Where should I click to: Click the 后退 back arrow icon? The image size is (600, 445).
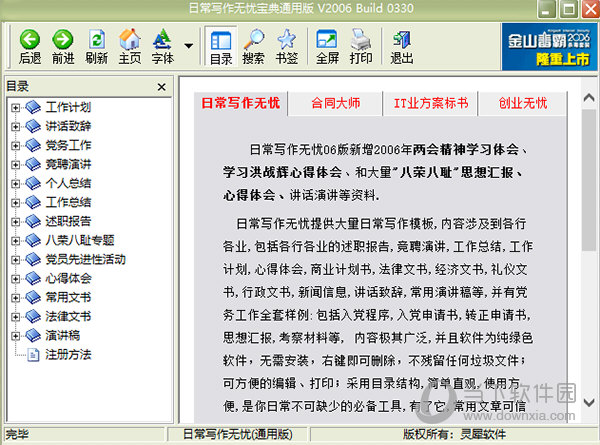point(30,39)
